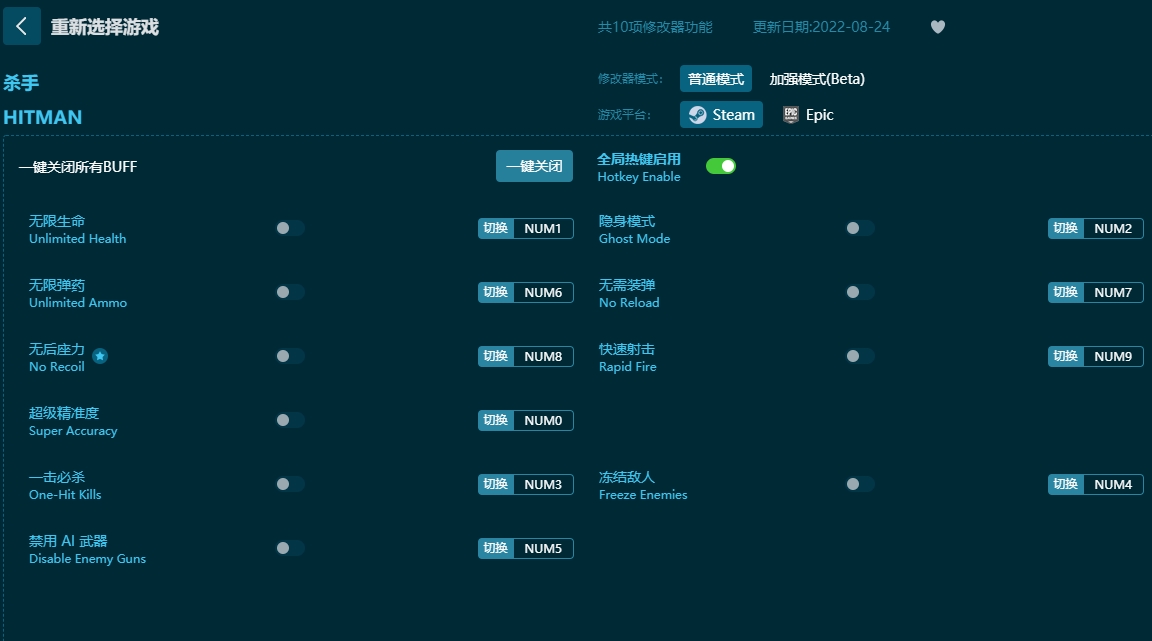Click 切换 button for NUM2 hotkey
This screenshot has width=1152, height=641.
tap(1066, 229)
